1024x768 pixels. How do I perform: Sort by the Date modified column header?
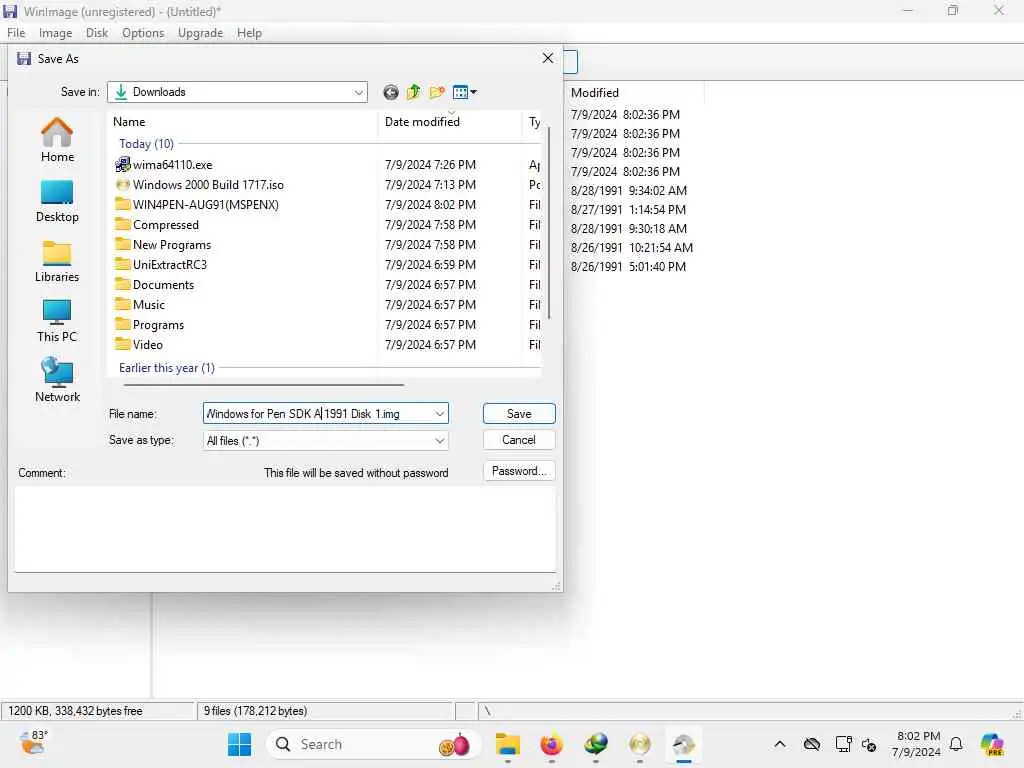pos(450,122)
